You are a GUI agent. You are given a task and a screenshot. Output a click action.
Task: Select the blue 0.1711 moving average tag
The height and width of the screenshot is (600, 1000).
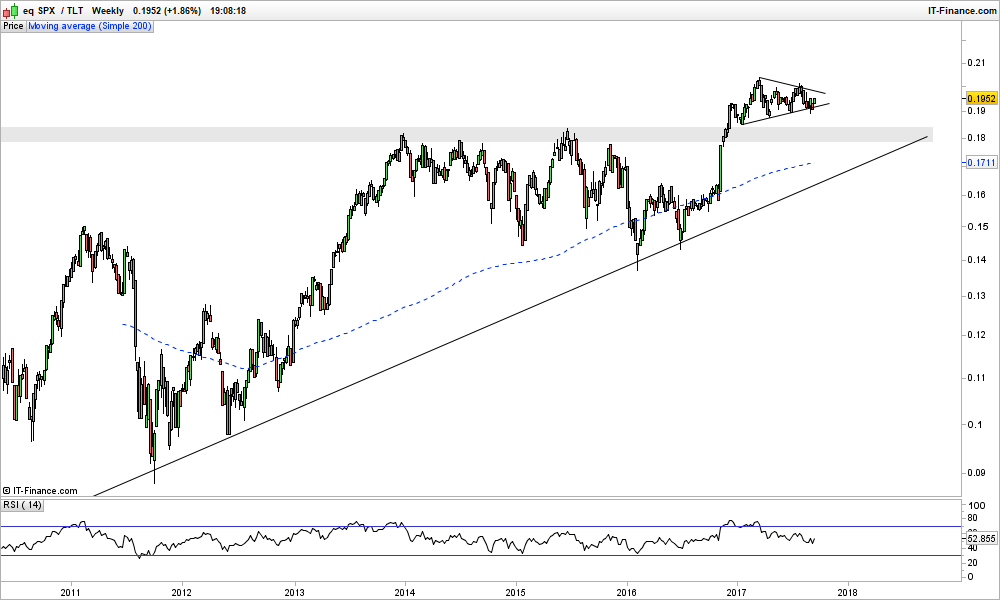point(982,162)
